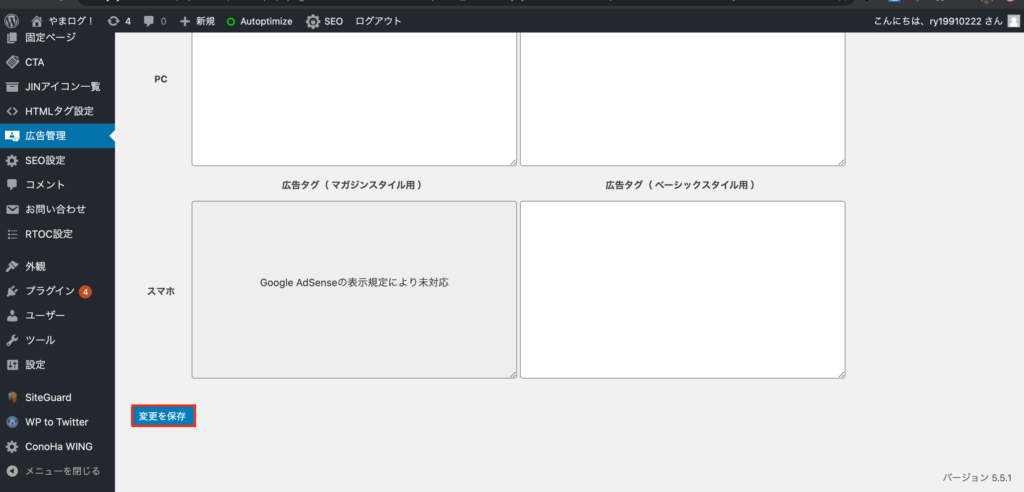
Task: Click the 外観 paintbrush icon
Action: [x=12, y=267]
